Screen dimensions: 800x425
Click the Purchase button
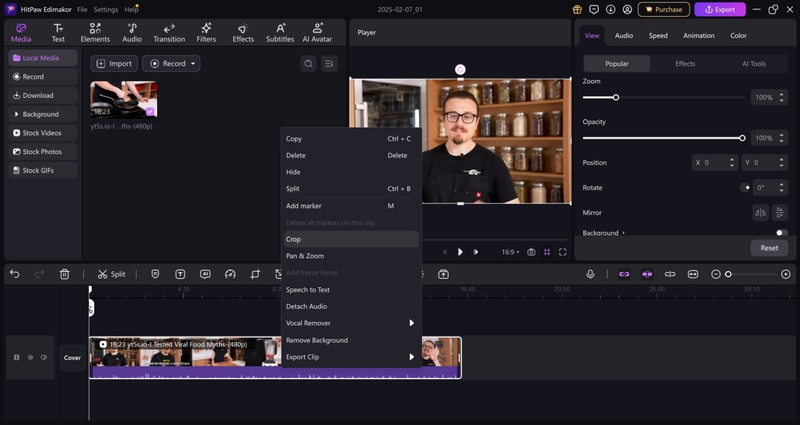(x=663, y=9)
